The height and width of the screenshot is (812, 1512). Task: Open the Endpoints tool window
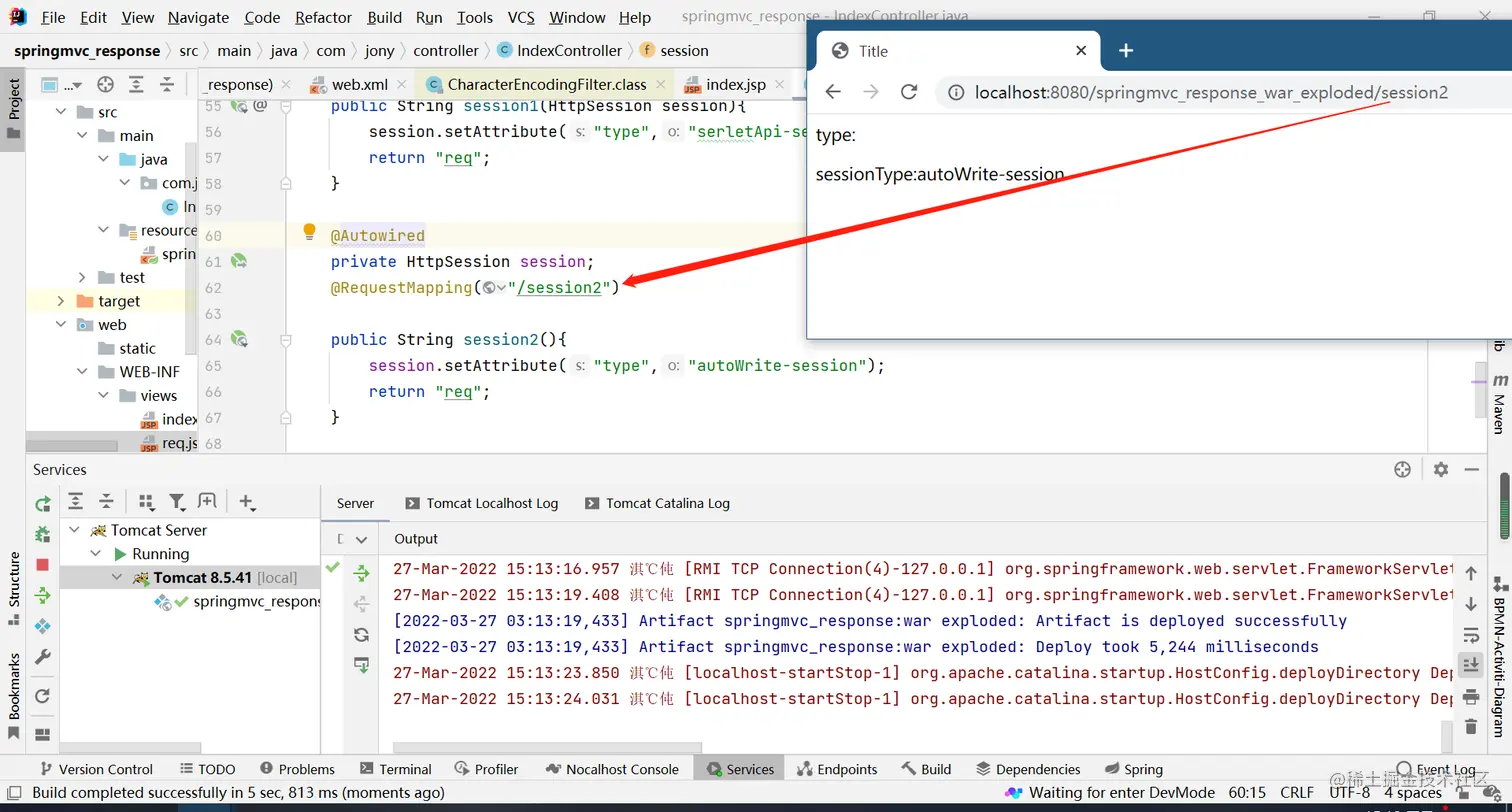pos(837,769)
